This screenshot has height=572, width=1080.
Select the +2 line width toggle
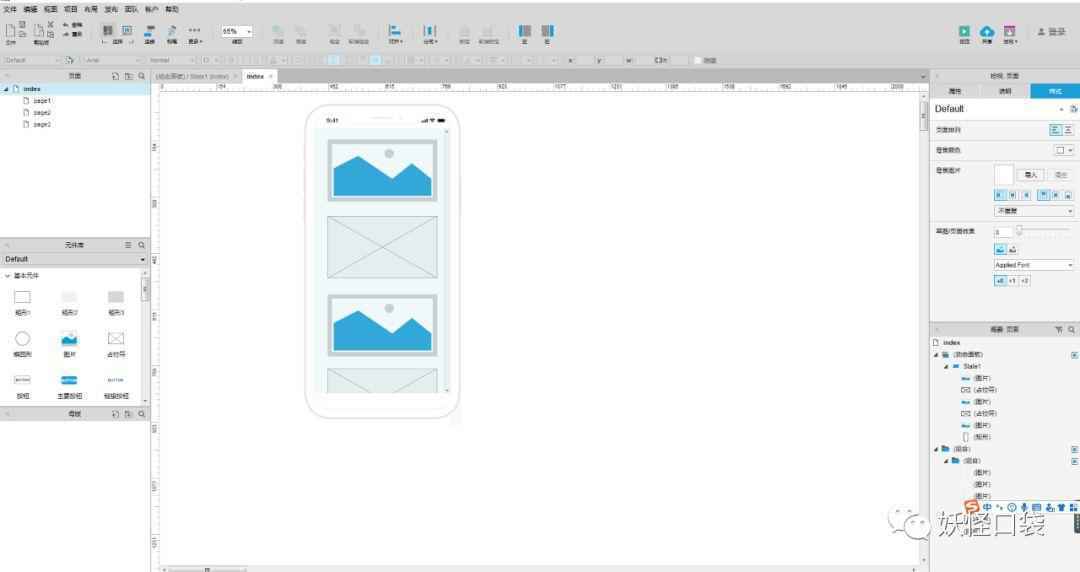point(1024,280)
